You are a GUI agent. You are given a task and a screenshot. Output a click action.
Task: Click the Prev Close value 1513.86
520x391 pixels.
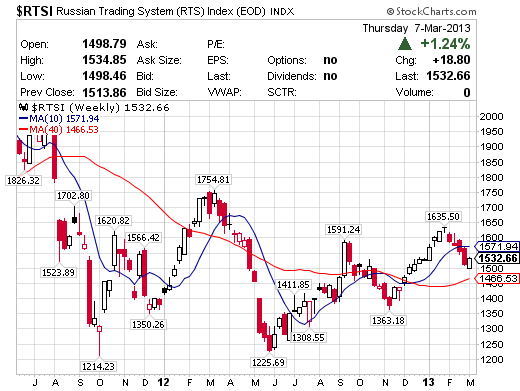[104, 92]
